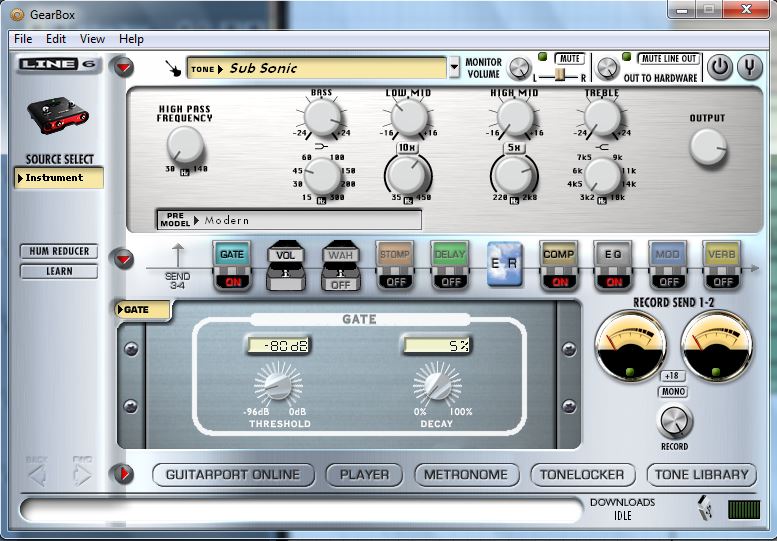Open the COMP effect block

coord(558,254)
